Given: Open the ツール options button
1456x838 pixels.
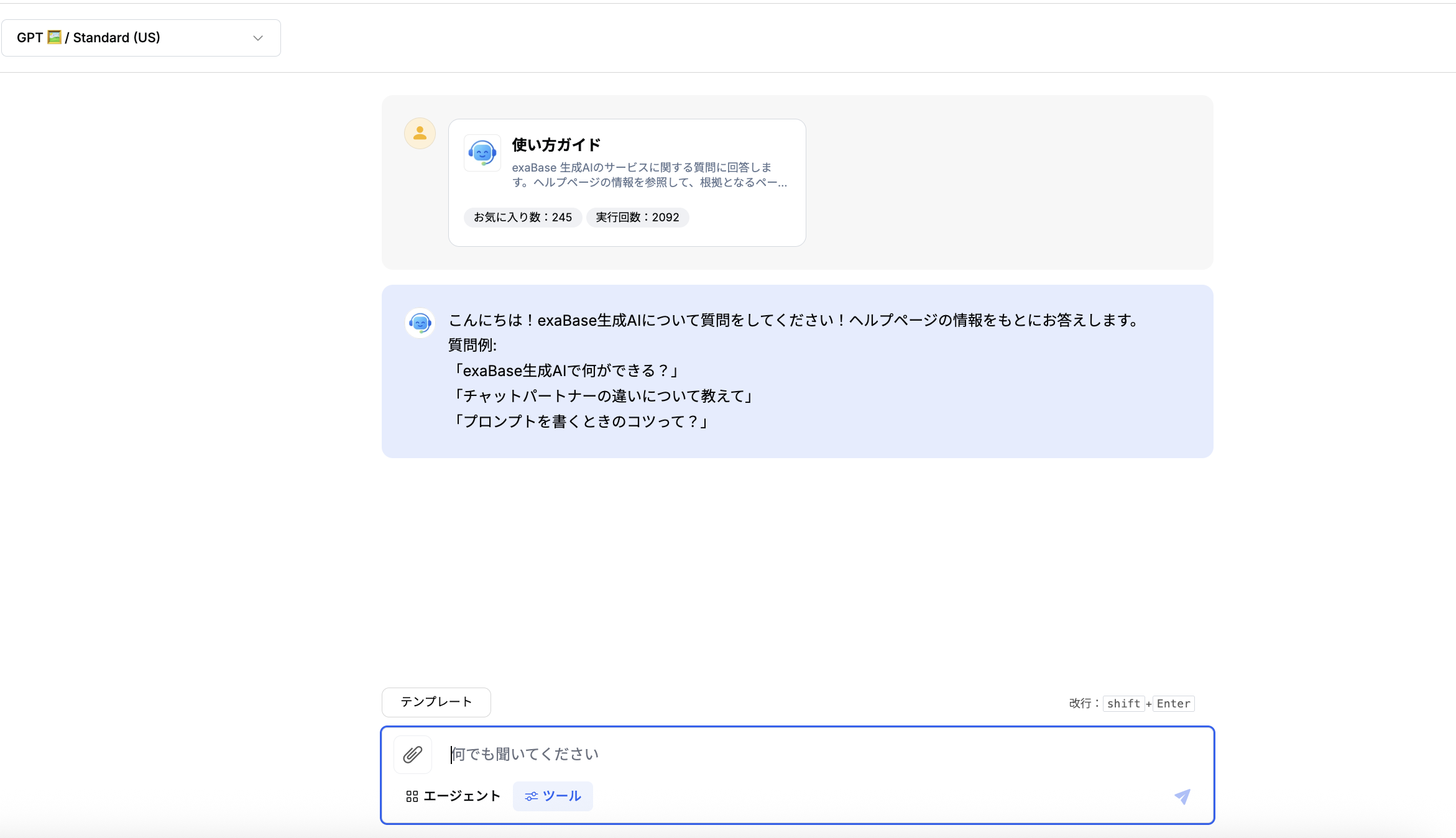Looking at the screenshot, I should (x=553, y=796).
